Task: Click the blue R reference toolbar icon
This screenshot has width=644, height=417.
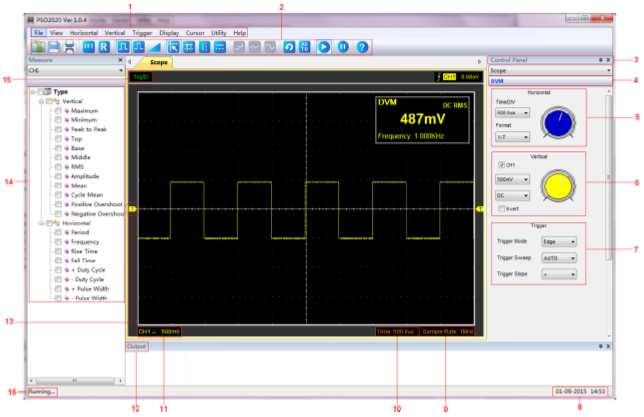Action: (104, 47)
